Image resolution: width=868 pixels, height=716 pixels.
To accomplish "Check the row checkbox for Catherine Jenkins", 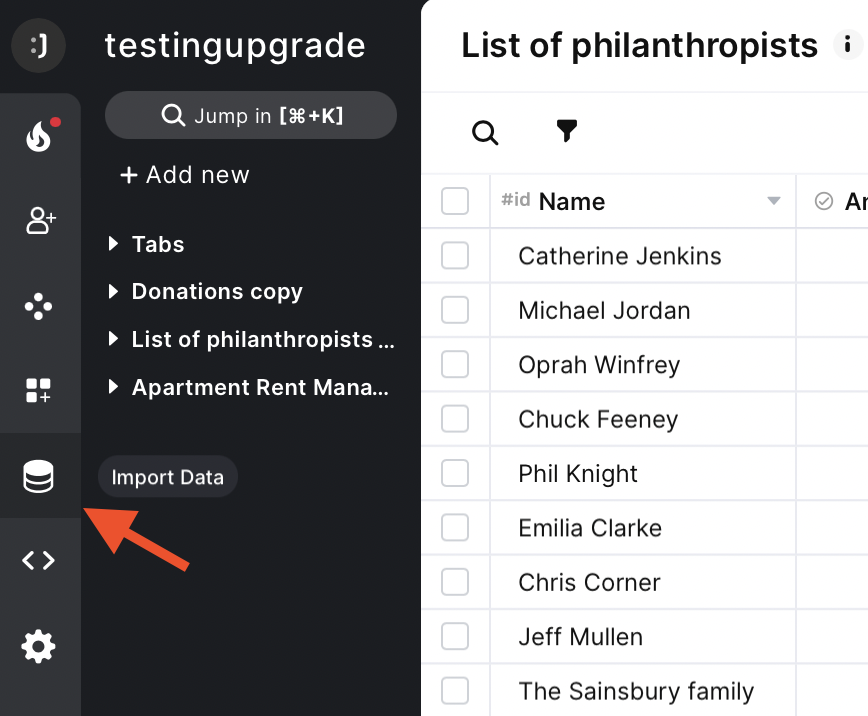I will [x=455, y=256].
